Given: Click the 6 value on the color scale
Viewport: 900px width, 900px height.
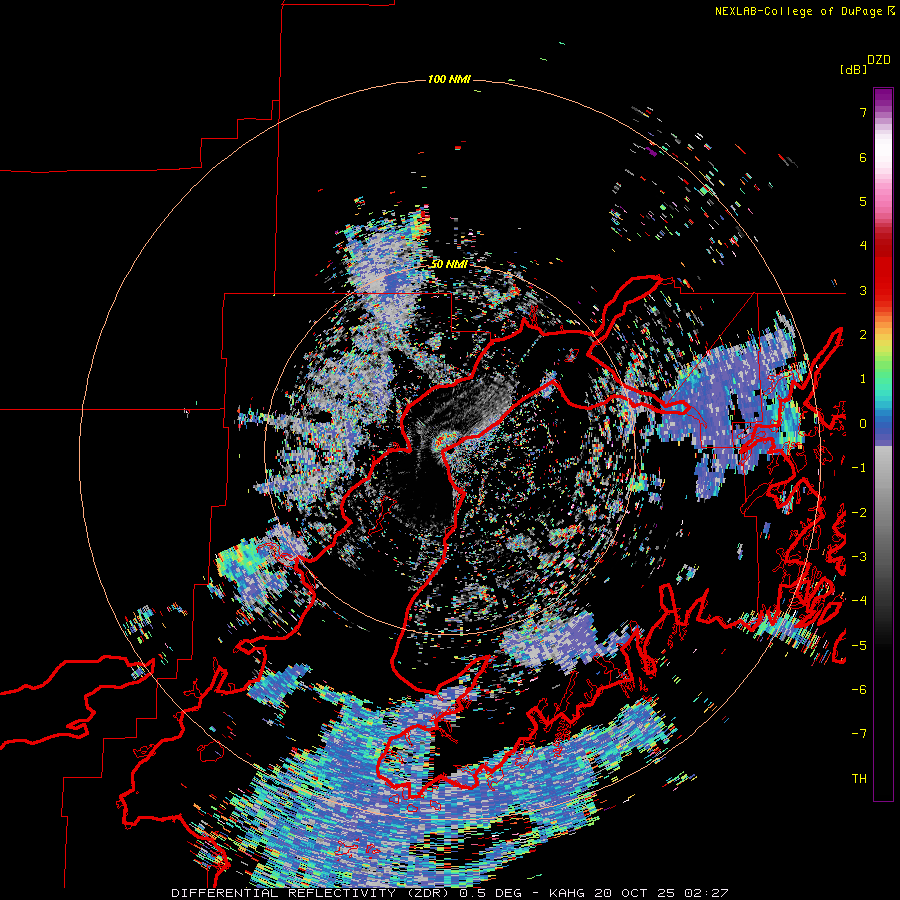Looking at the screenshot, I should pyautogui.click(x=863, y=157).
